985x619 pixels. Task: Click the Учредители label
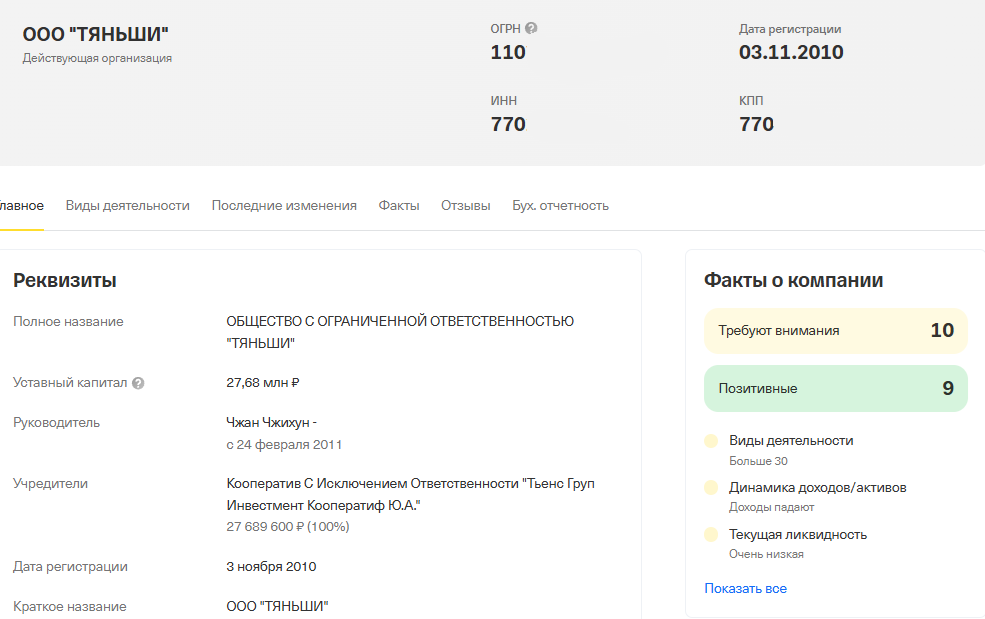[x=50, y=484]
